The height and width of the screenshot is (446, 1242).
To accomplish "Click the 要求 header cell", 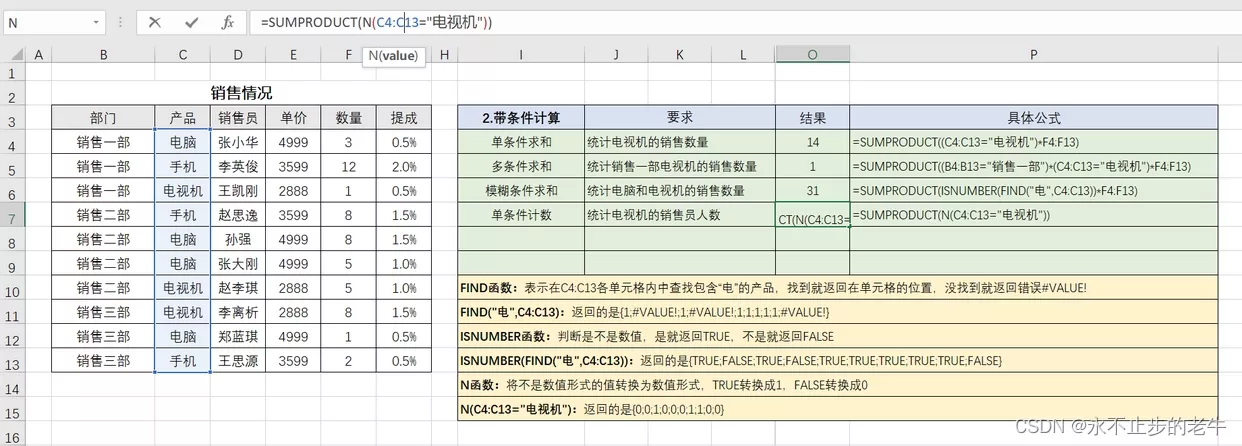I will (680, 118).
